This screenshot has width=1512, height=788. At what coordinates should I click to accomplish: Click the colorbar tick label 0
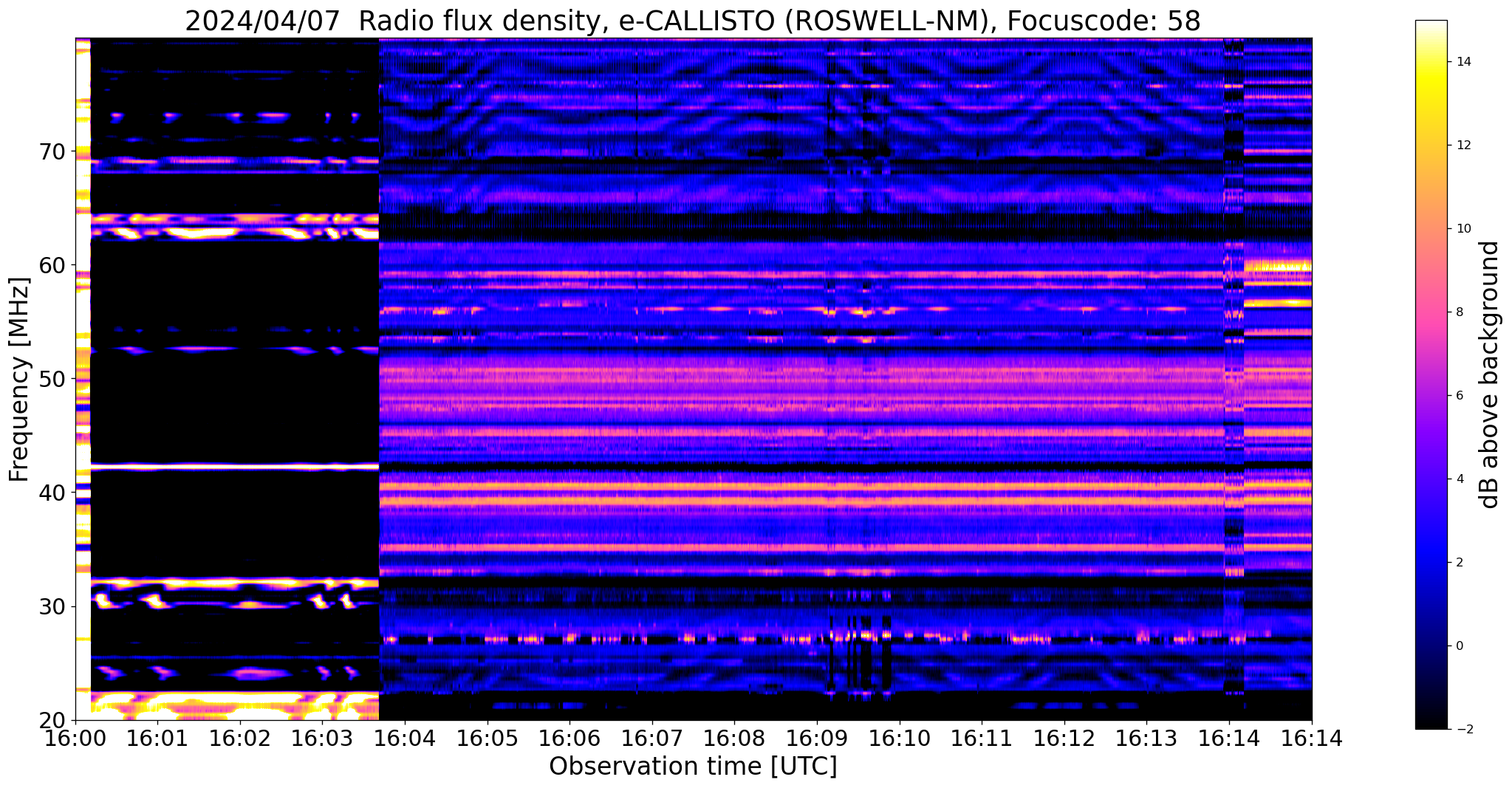tap(1459, 646)
